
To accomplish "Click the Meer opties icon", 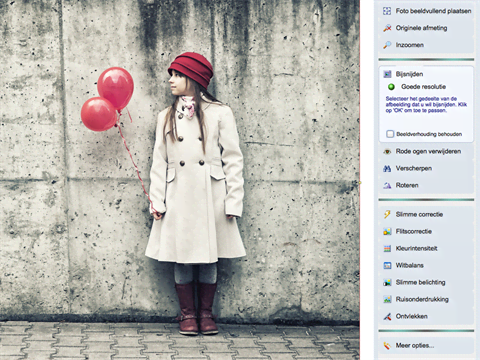I will [387, 345].
